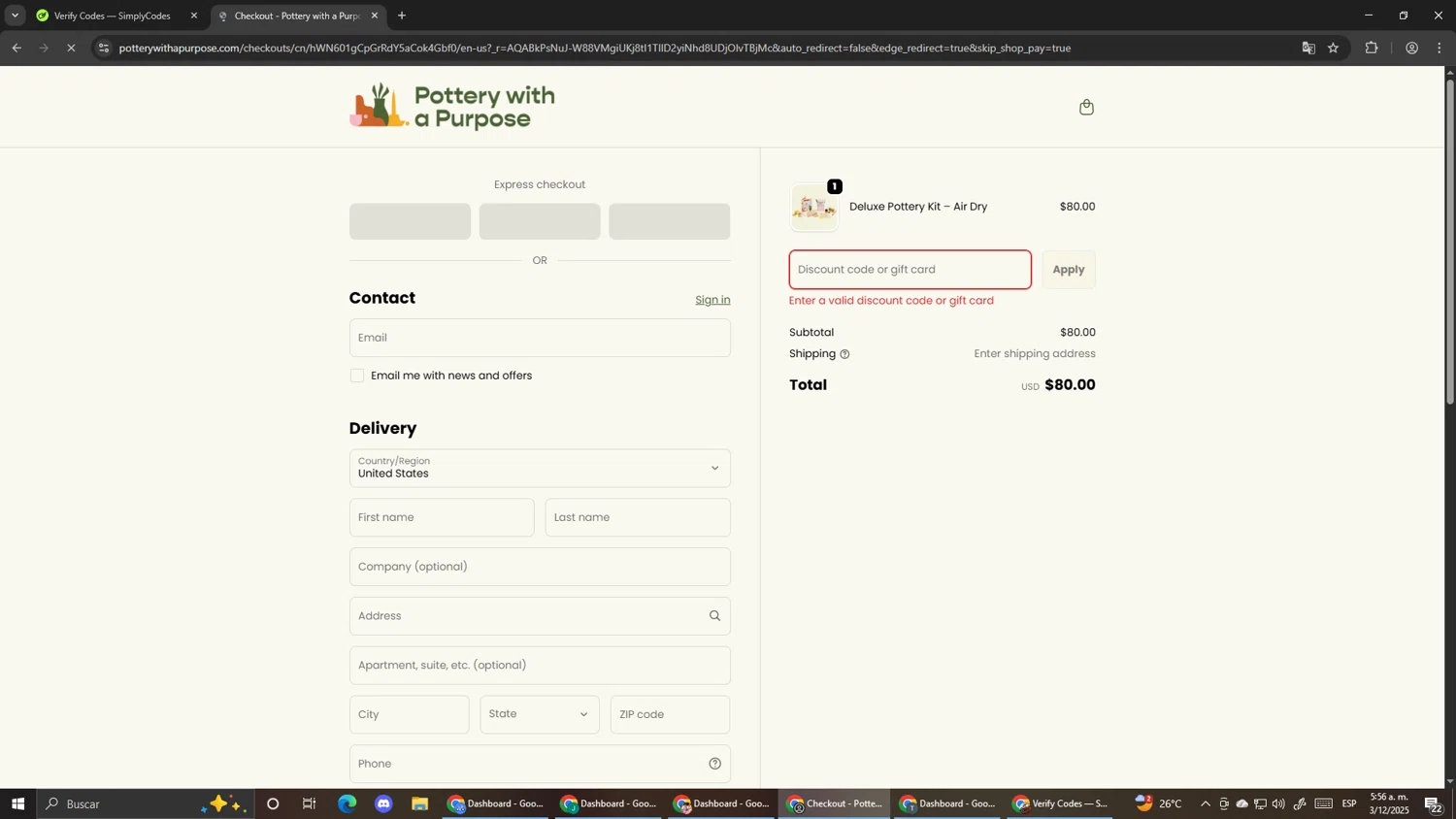Open Checkout Chrome window in taskbar
The image size is (1456, 819).
834,803
